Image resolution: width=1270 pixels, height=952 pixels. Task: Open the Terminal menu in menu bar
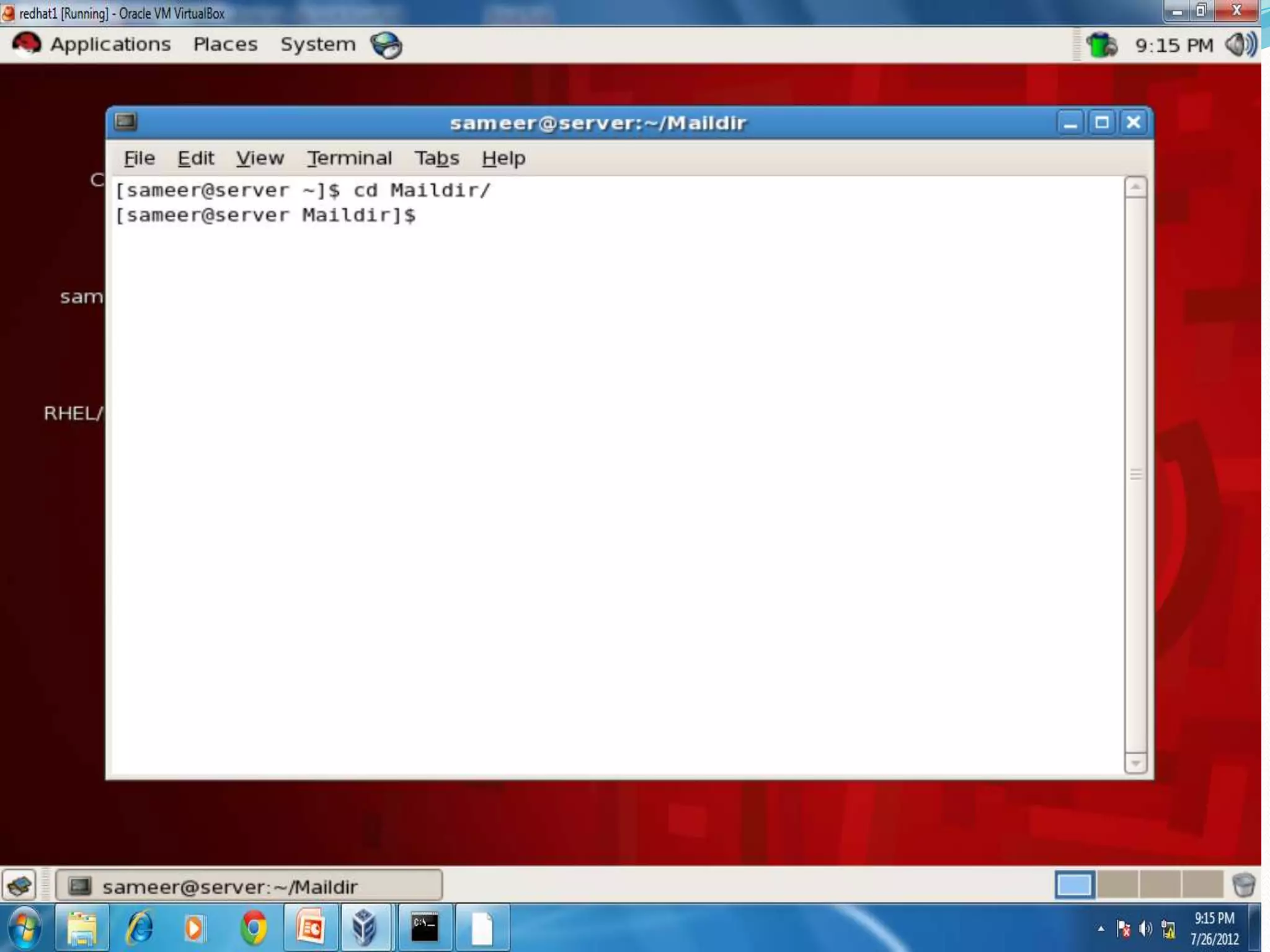click(x=350, y=158)
